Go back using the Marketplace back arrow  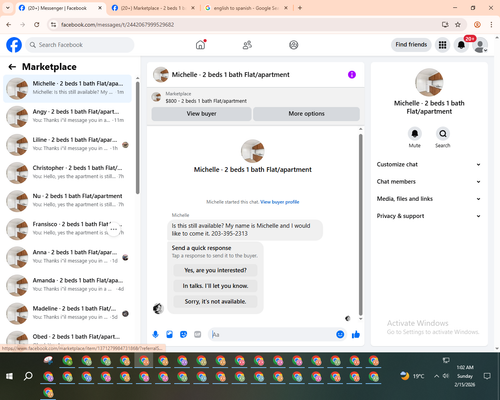coord(12,67)
